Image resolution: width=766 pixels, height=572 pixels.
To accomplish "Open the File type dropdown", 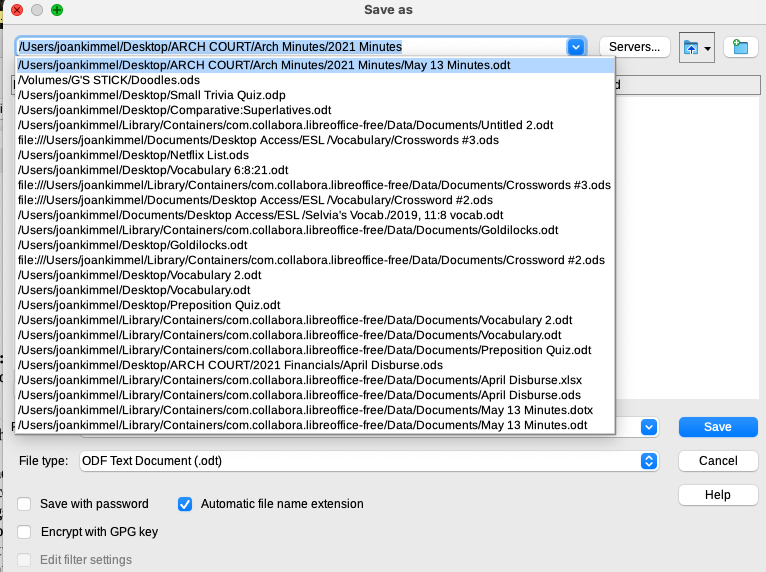I will [x=648, y=461].
